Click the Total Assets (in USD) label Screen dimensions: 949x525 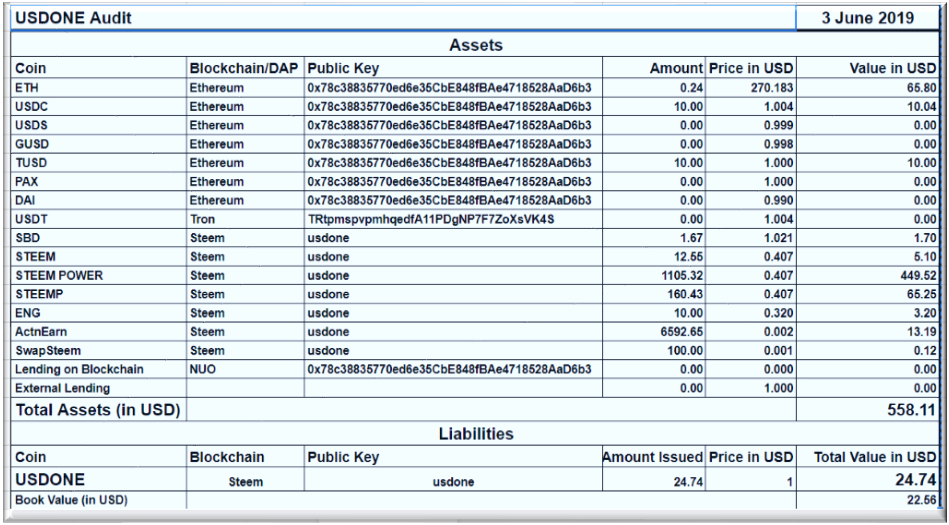coord(98,410)
